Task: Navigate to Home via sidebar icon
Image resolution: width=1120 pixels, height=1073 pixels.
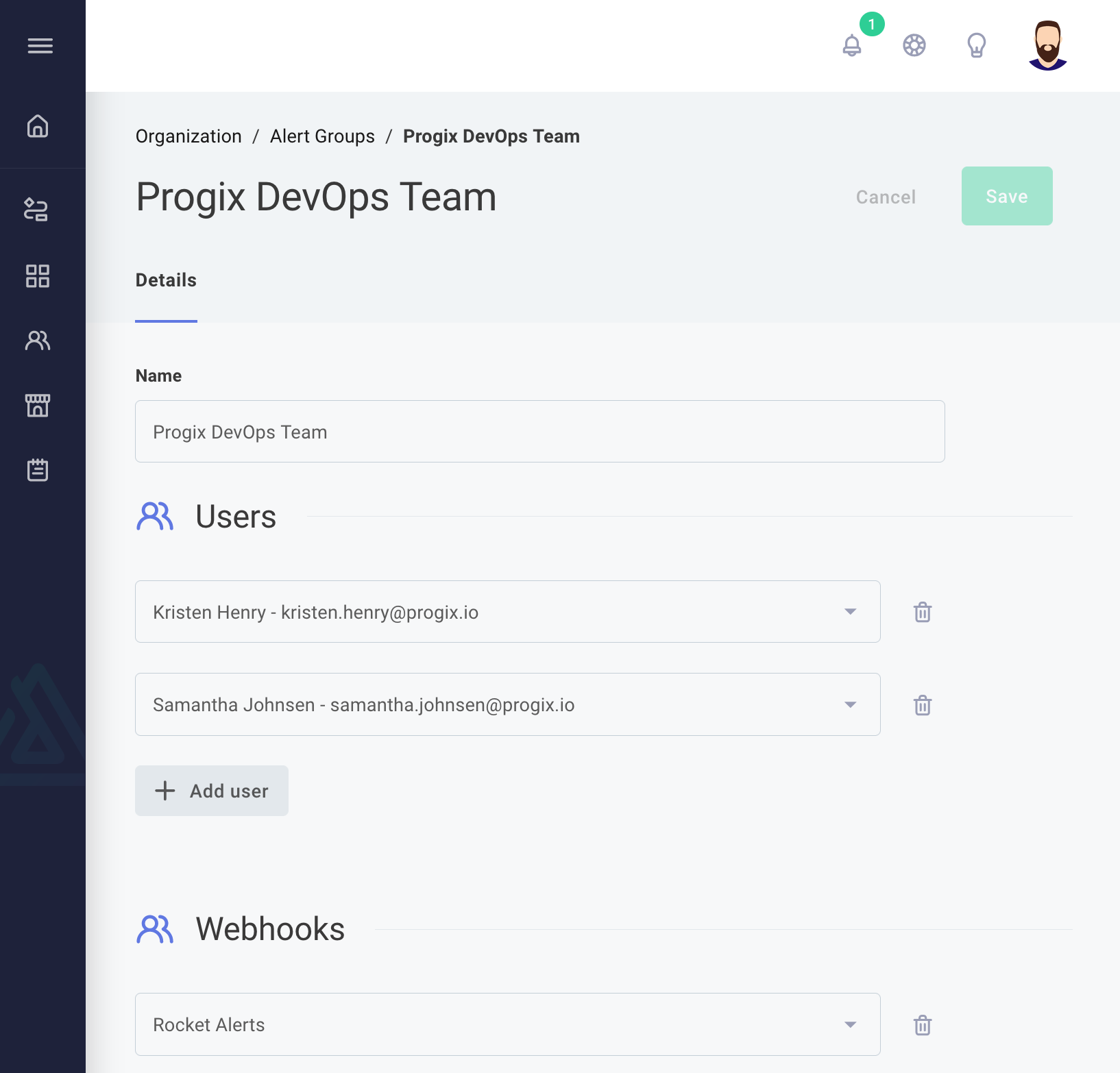Action: pyautogui.click(x=38, y=127)
